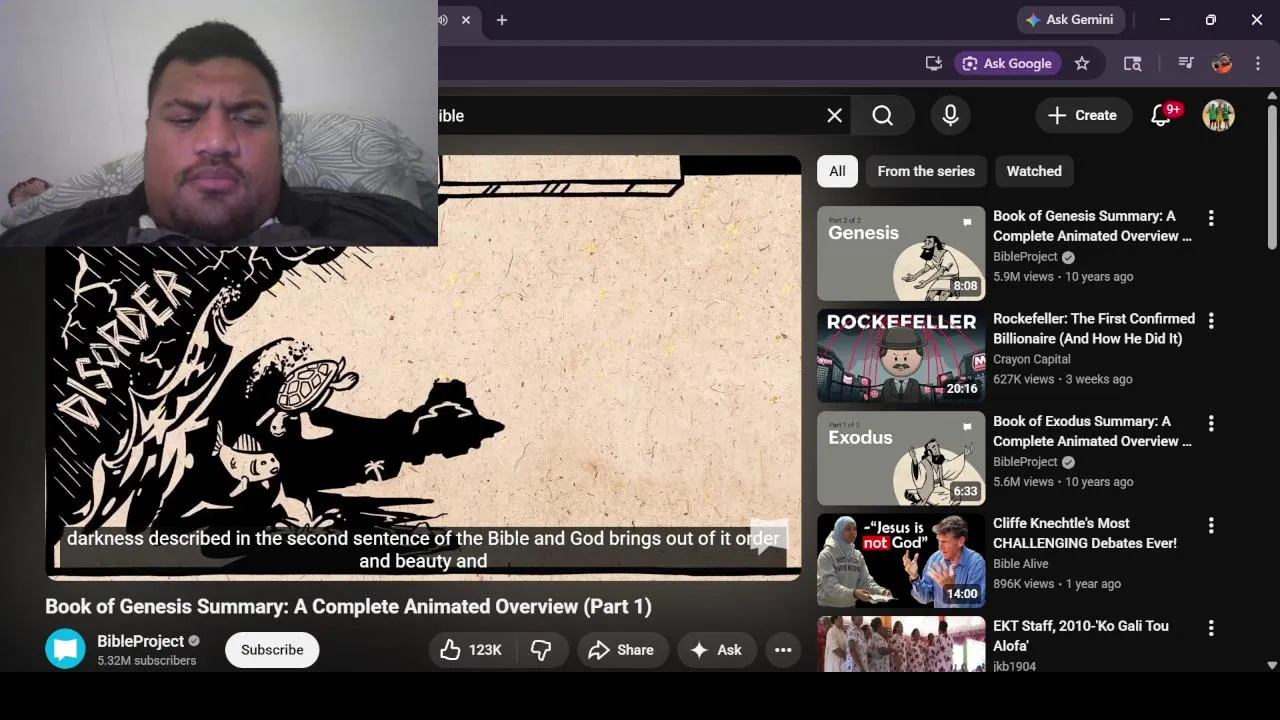Click the Ask Google button
The width and height of the screenshot is (1280, 720).
1007,63
